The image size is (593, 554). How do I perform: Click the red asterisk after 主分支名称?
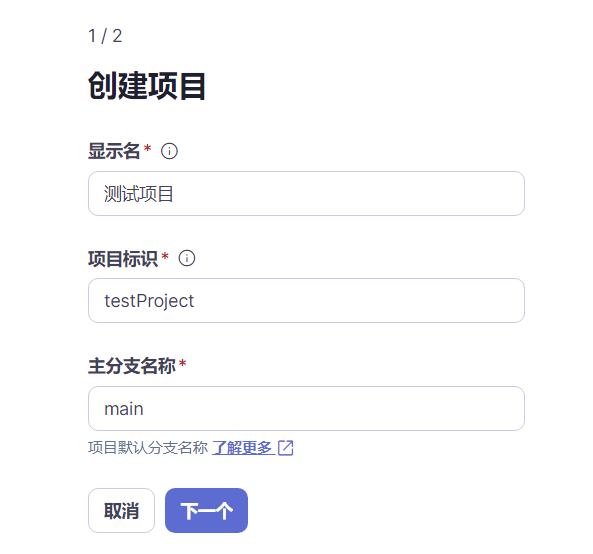click(x=183, y=363)
